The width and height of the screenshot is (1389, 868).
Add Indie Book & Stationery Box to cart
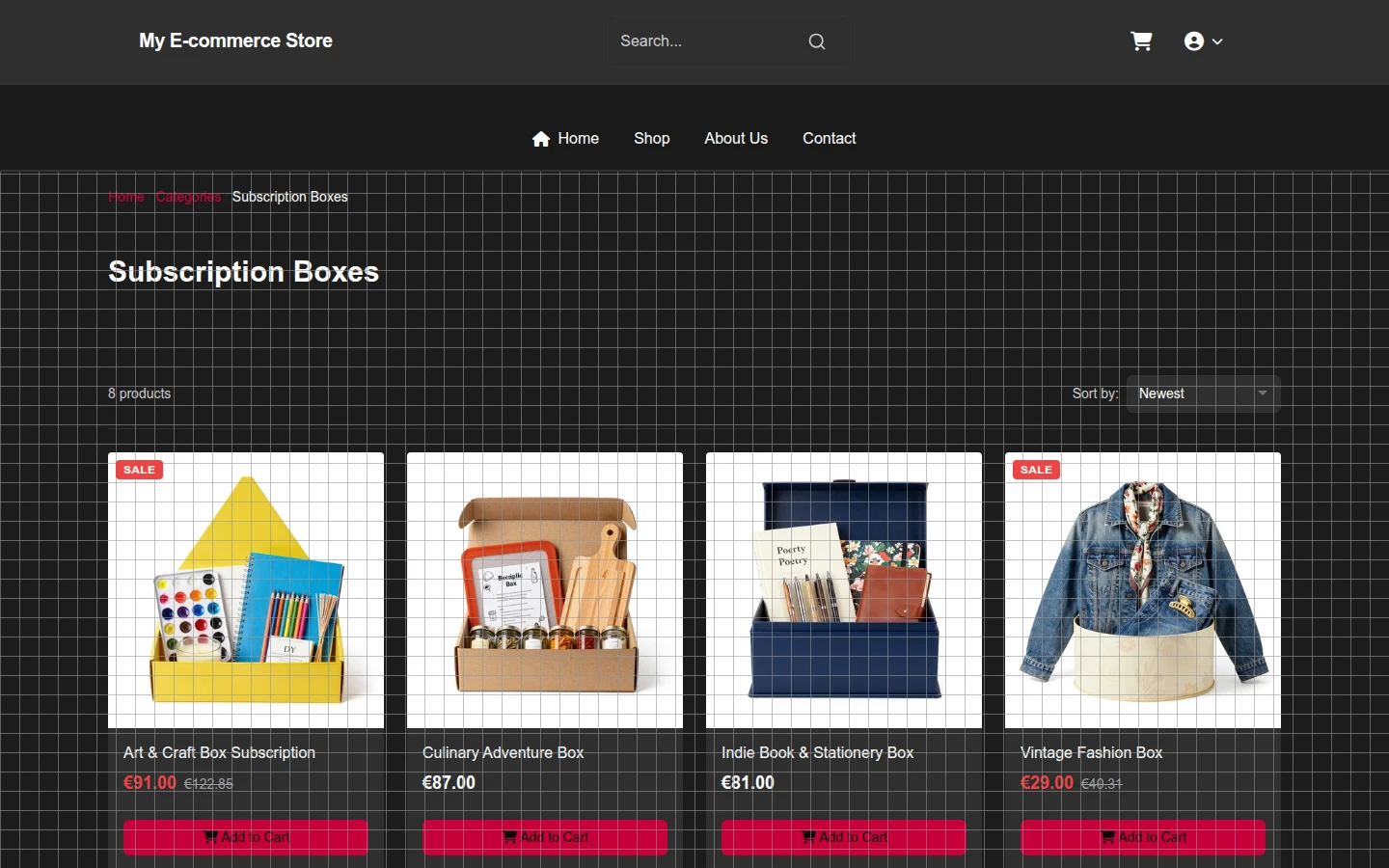(844, 837)
